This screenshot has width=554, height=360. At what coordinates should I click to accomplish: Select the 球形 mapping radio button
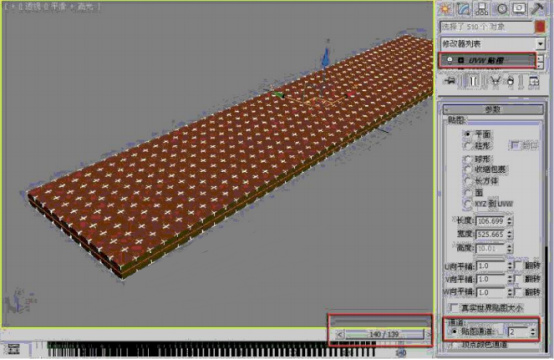click(467, 159)
